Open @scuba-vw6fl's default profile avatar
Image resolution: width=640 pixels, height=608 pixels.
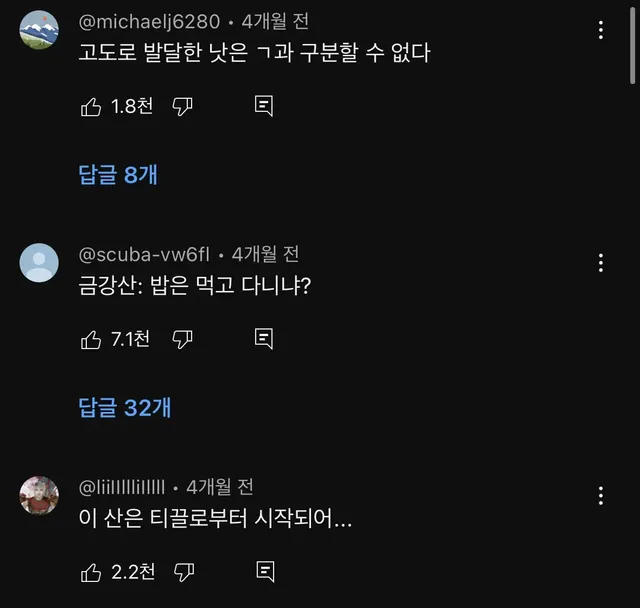click(x=39, y=262)
